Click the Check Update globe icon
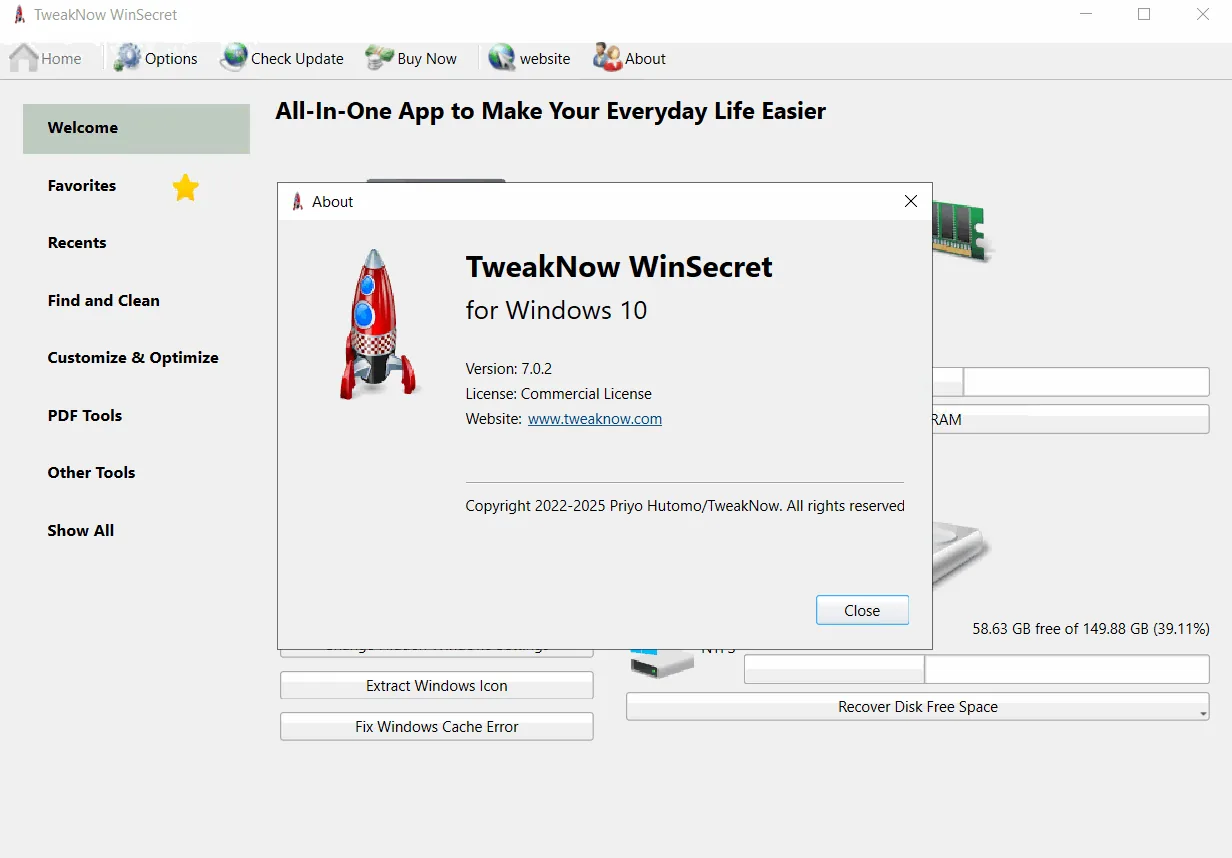The width and height of the screenshot is (1232, 858). 234,58
